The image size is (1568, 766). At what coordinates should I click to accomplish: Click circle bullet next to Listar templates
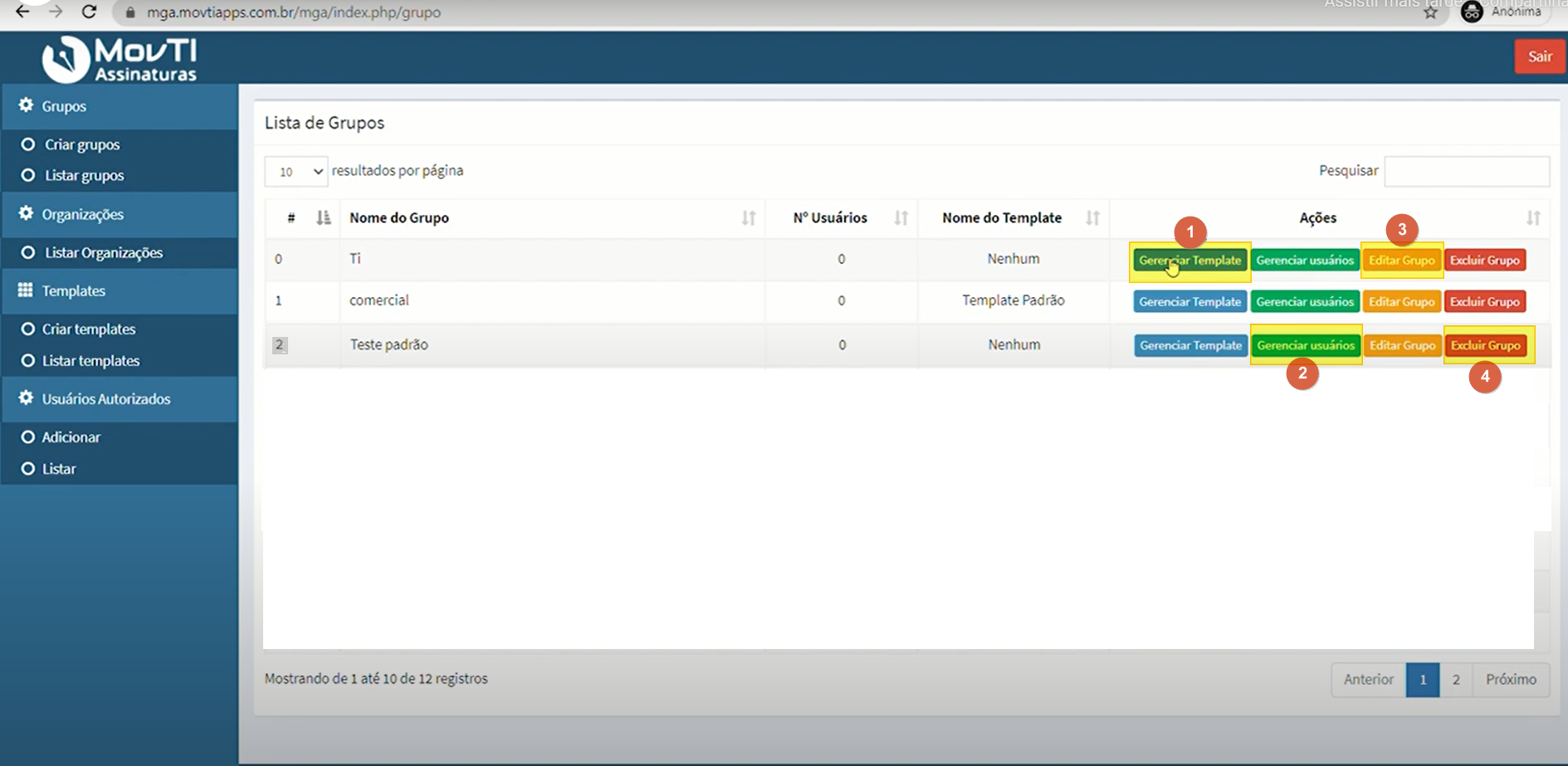pos(28,360)
